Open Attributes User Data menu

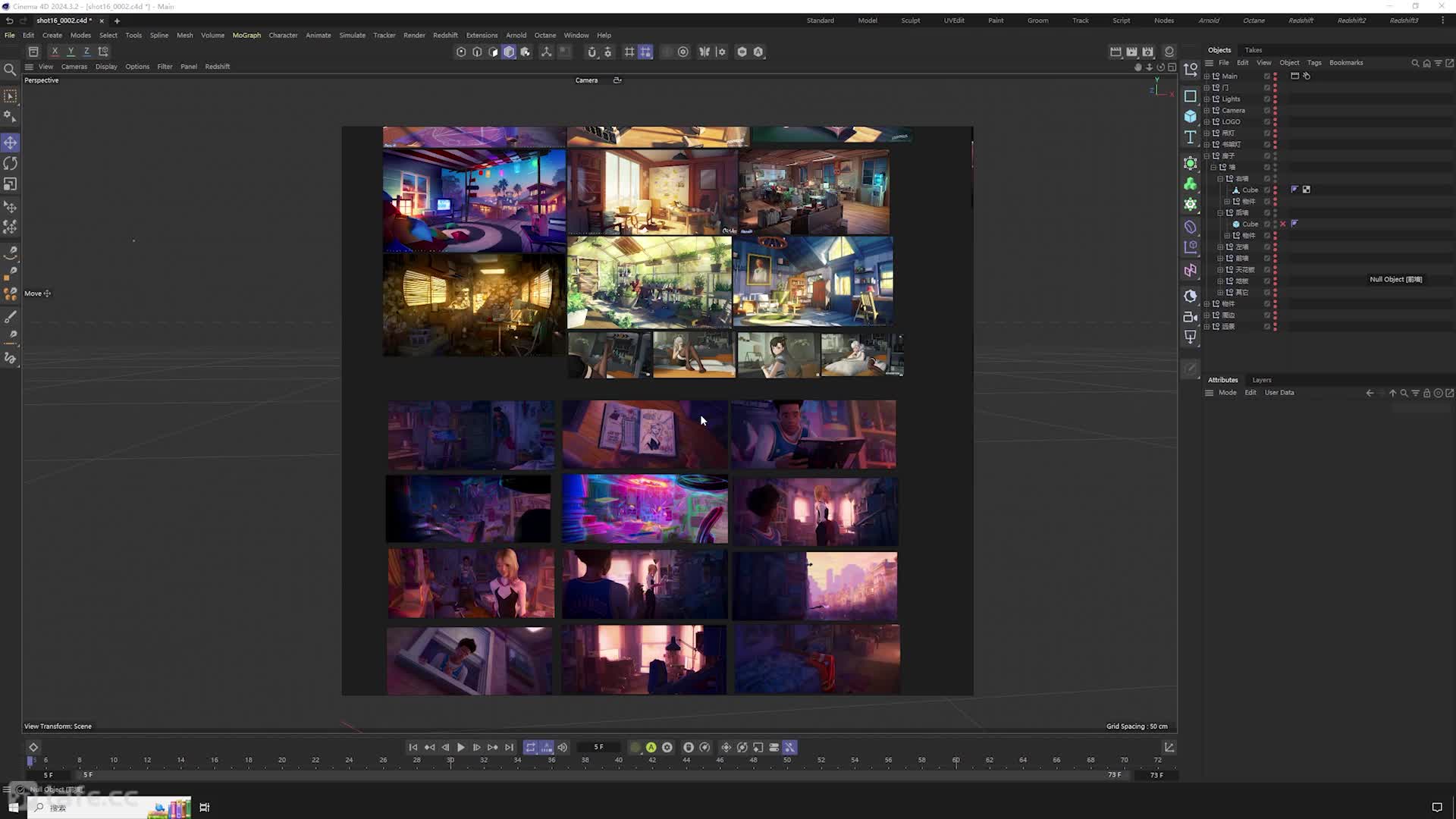pos(1279,393)
